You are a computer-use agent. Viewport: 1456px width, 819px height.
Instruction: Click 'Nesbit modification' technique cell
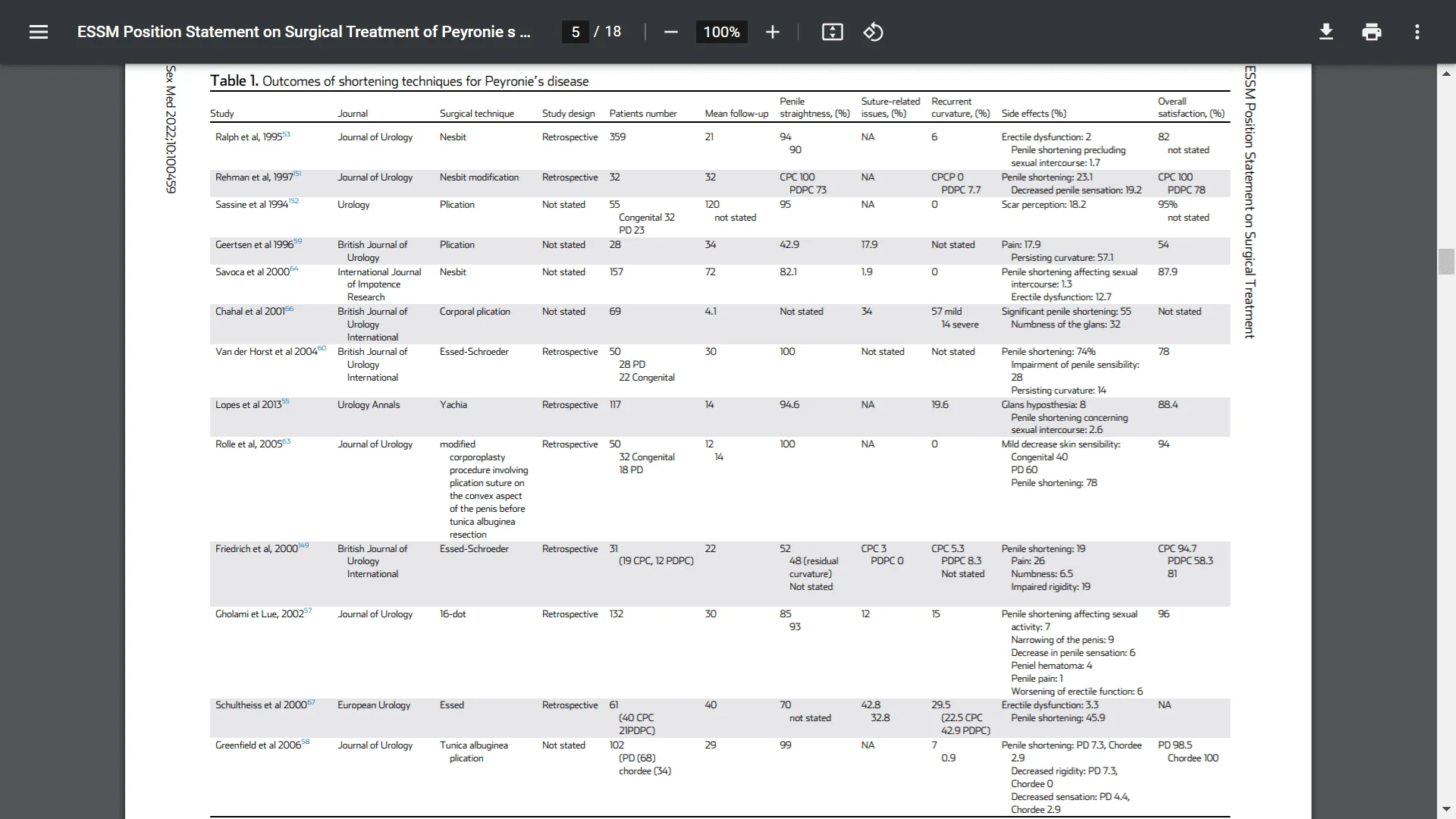point(479,177)
